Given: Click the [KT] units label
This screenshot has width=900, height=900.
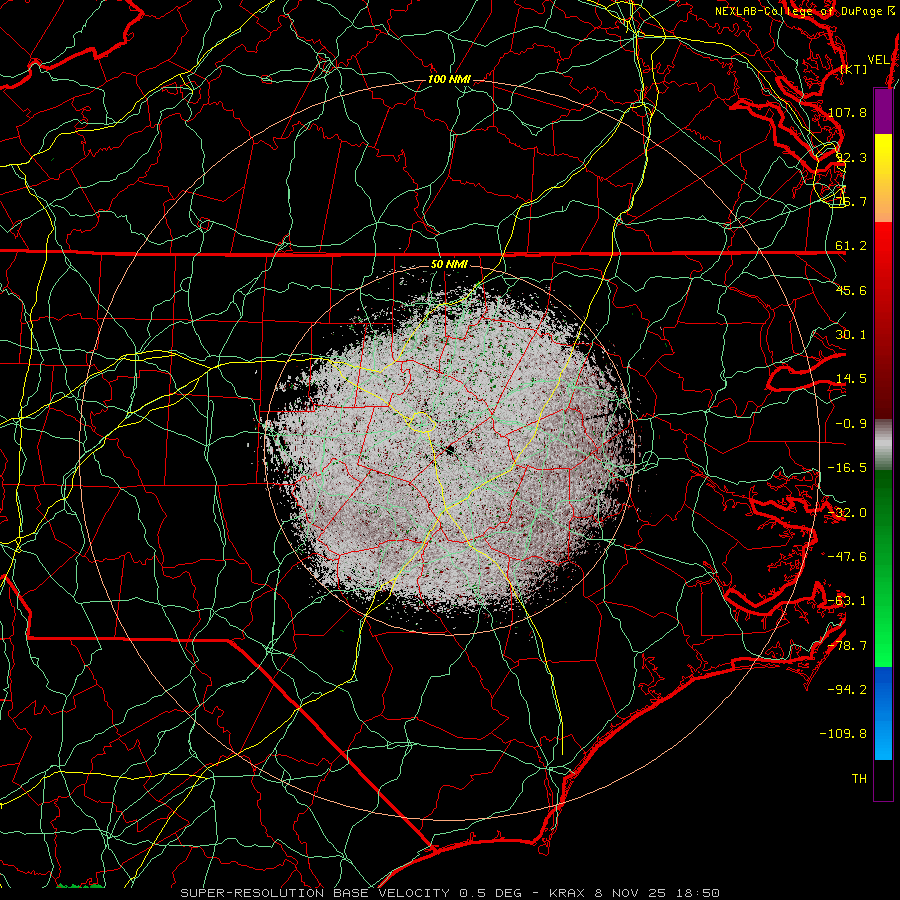Looking at the screenshot, I should point(854,69).
